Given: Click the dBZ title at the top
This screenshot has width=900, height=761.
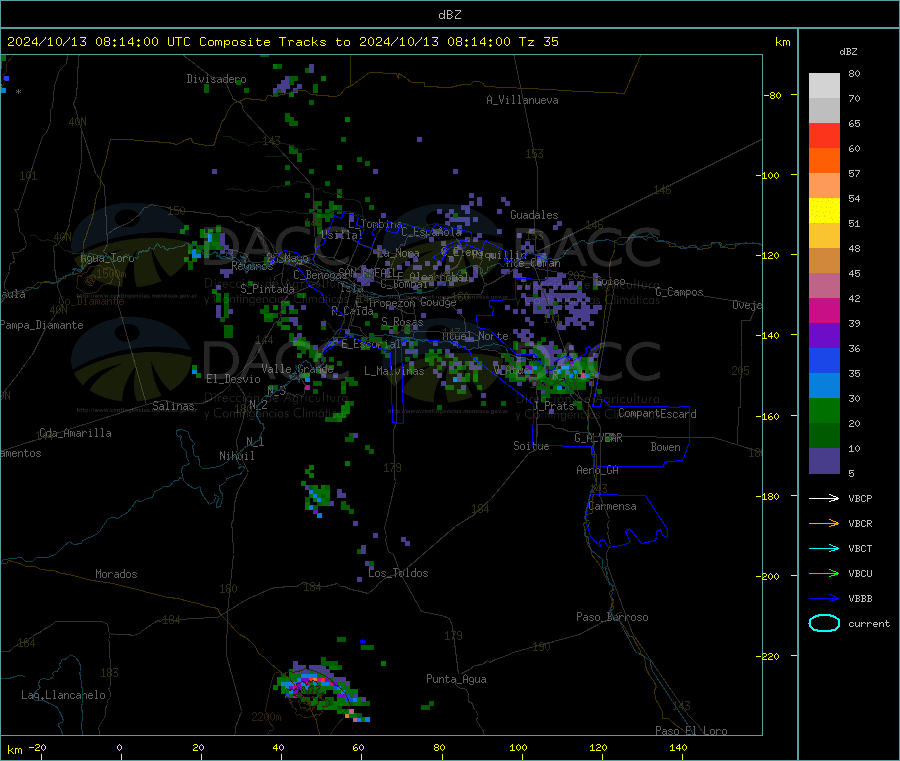Looking at the screenshot, I should pyautogui.click(x=449, y=15).
